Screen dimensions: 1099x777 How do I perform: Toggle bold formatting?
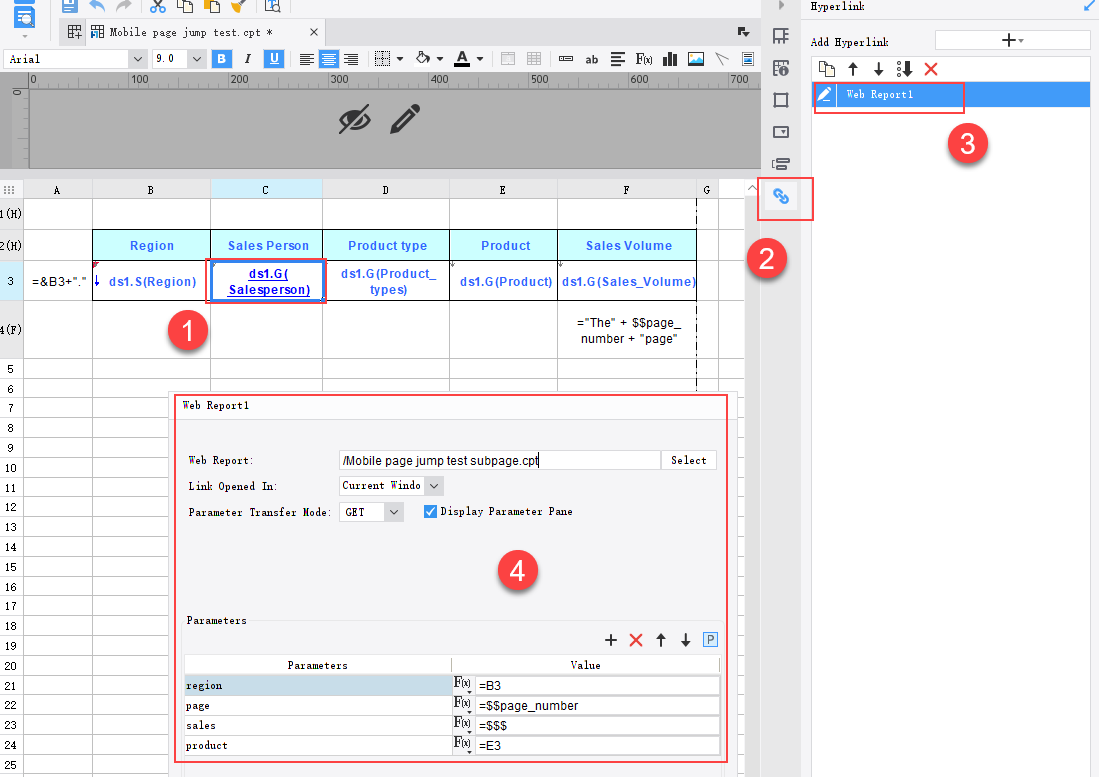coord(221,58)
